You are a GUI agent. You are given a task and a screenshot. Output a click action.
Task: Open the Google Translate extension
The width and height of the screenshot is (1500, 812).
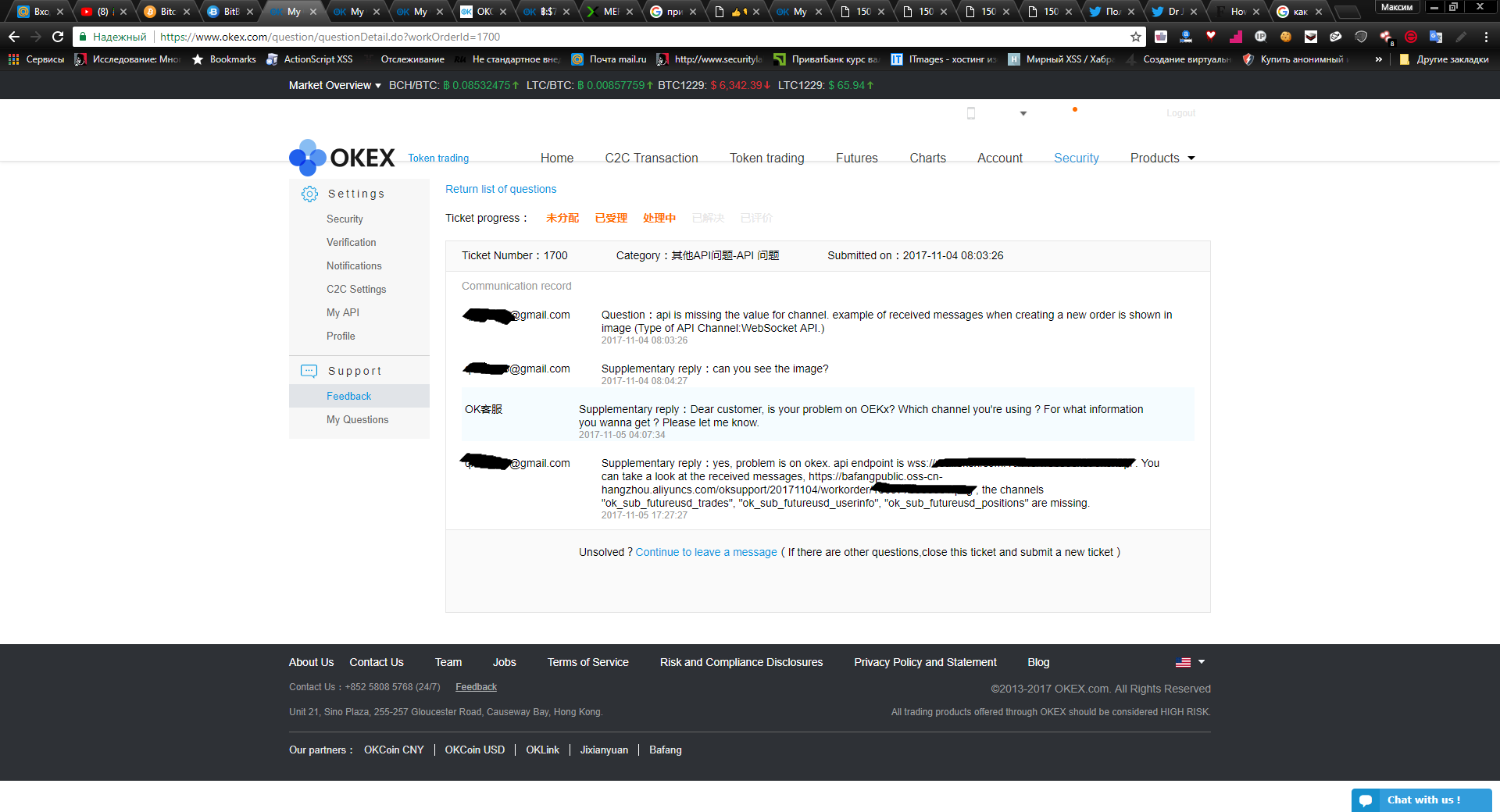1436,37
